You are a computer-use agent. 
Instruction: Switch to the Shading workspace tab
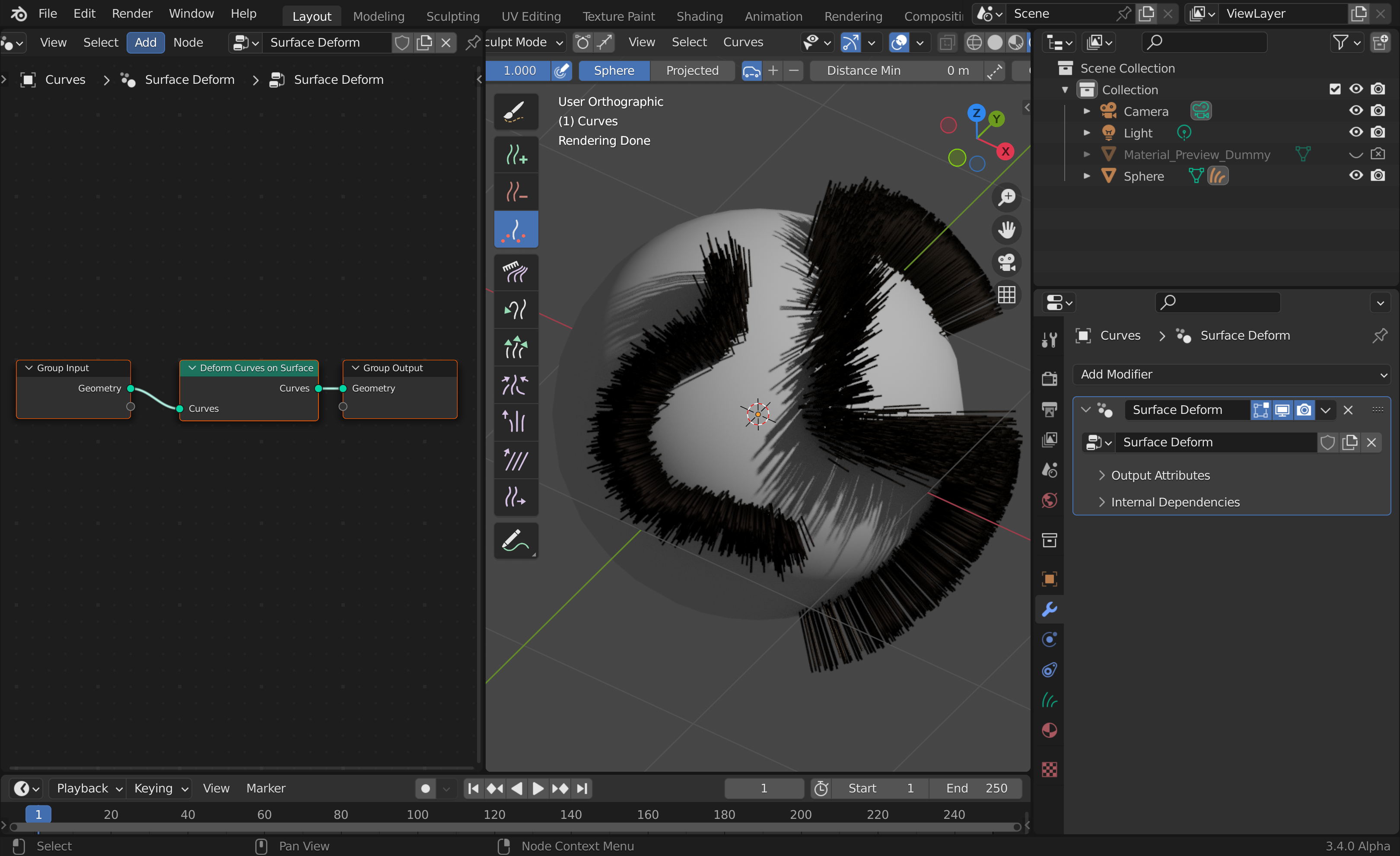(x=699, y=16)
